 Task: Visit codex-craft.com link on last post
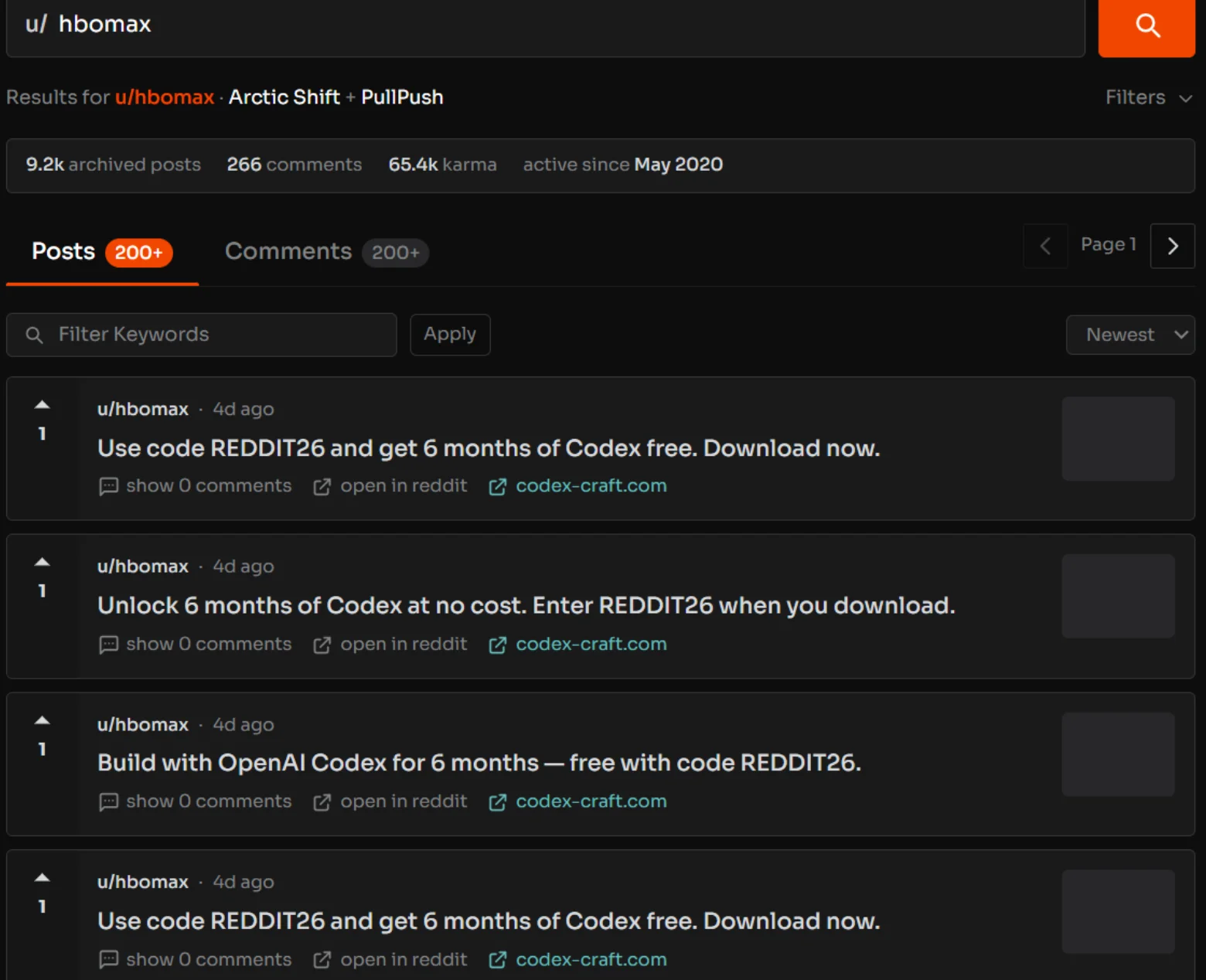coord(577,960)
